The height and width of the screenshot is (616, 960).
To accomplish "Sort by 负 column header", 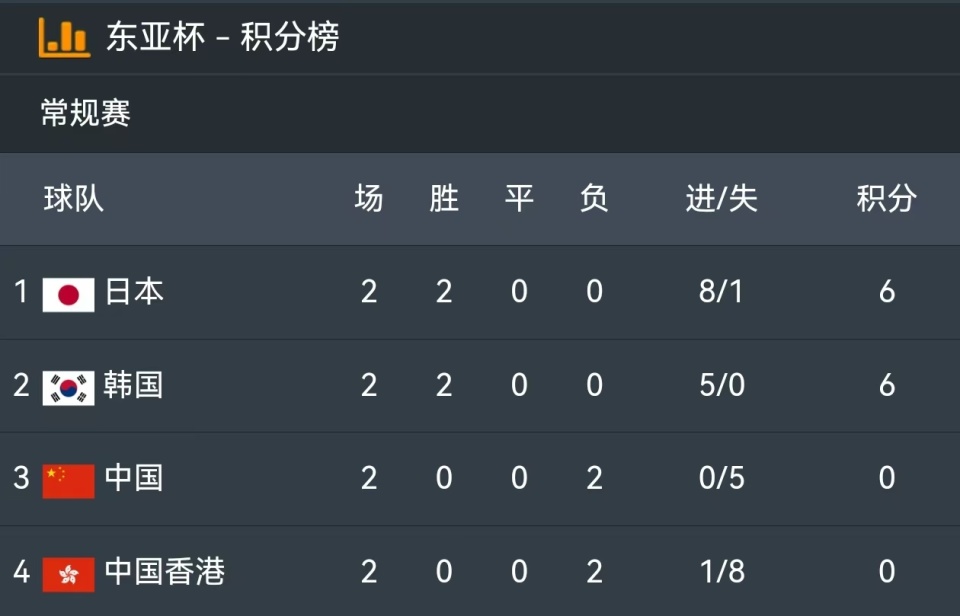I will 594,198.
